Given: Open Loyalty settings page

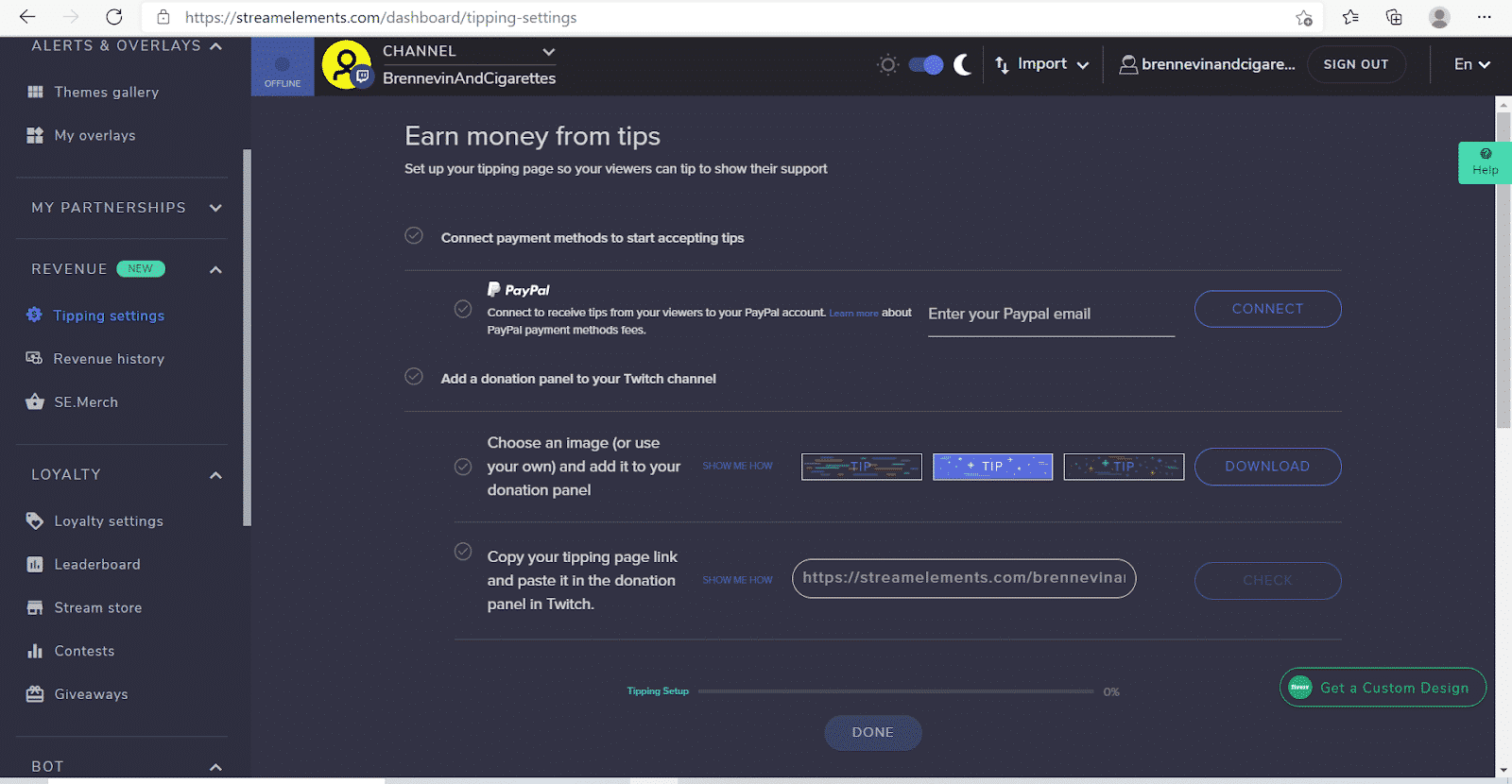Looking at the screenshot, I should [109, 521].
